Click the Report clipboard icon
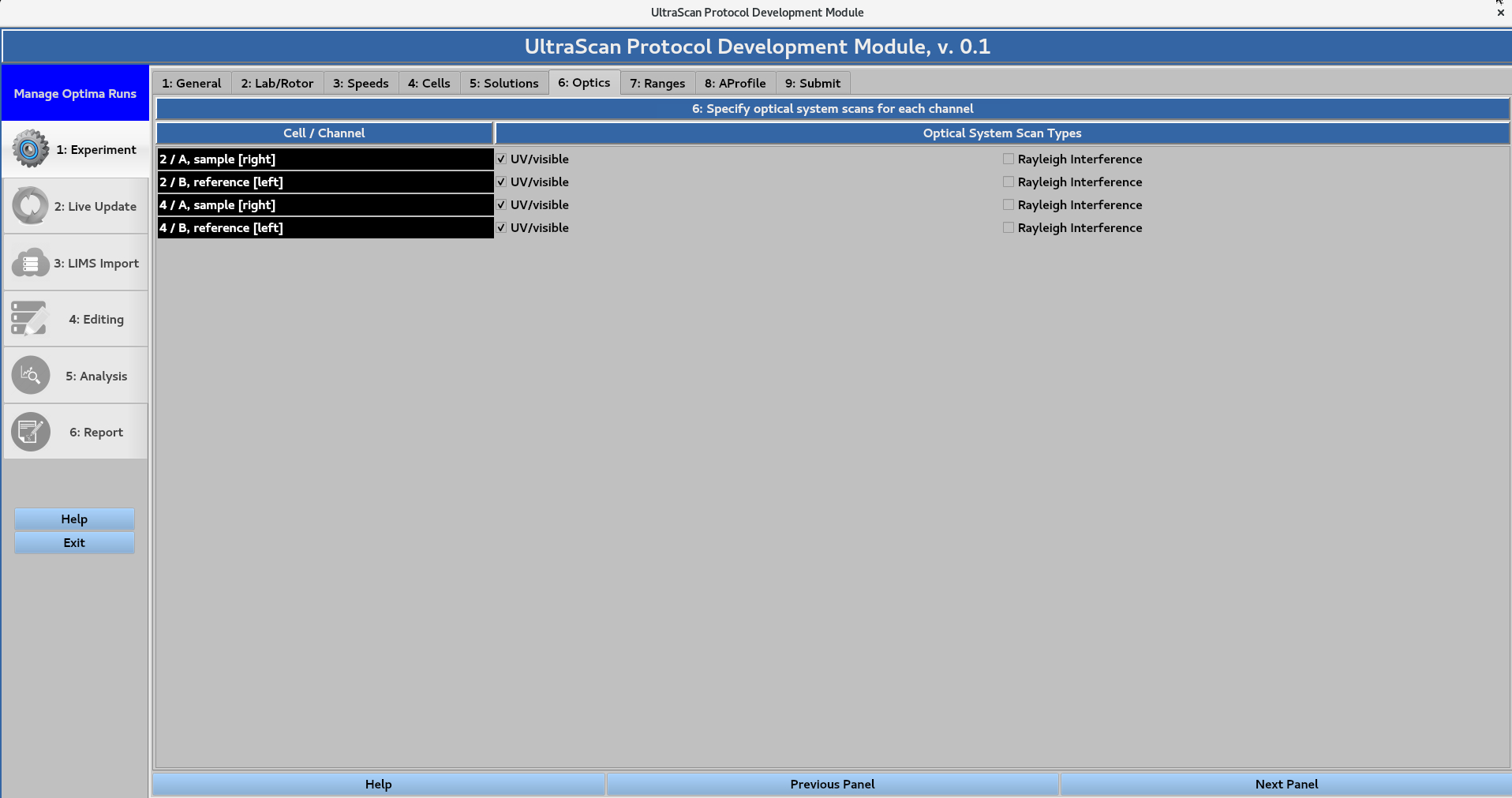Viewport: 1512px width, 798px height. 30,432
